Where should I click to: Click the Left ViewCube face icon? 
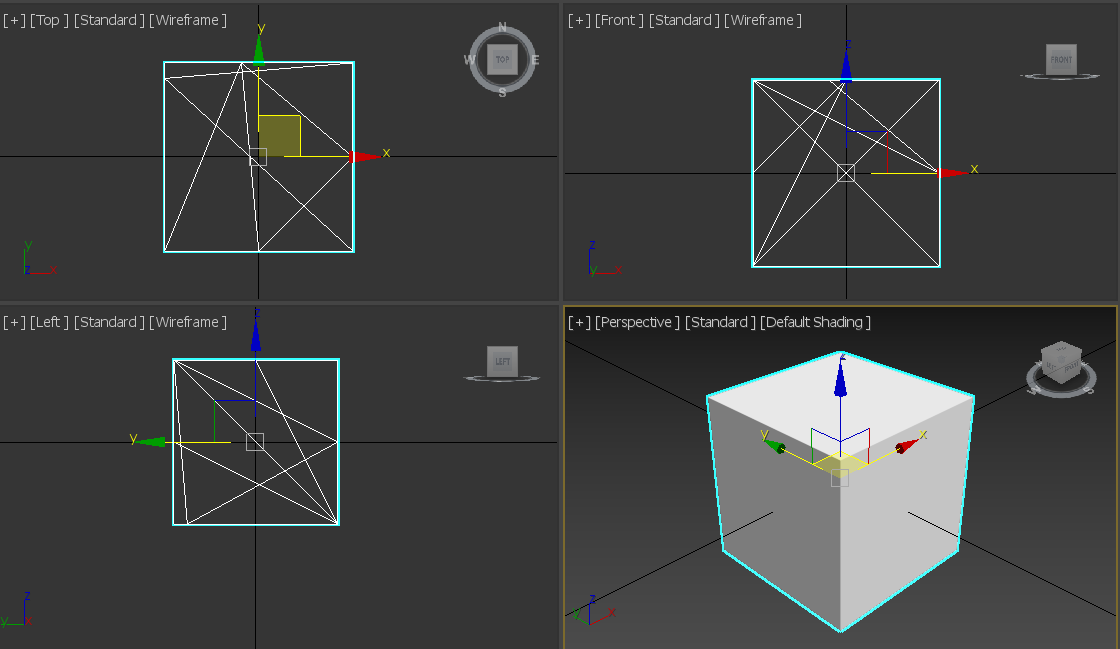500,362
